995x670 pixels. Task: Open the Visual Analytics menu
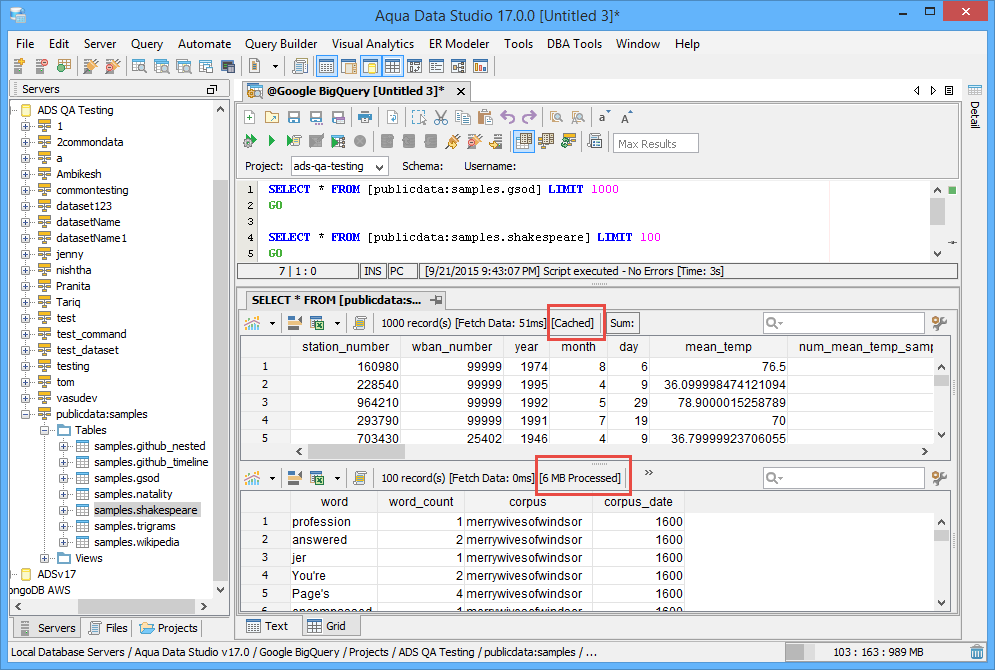[x=372, y=44]
